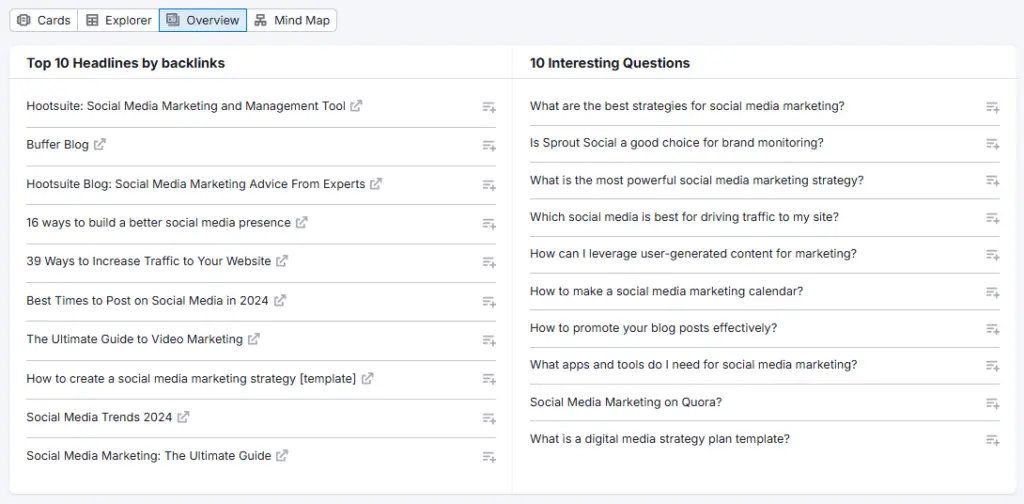Open the Explorer tab
This screenshot has height=504, width=1024.
[x=119, y=20]
